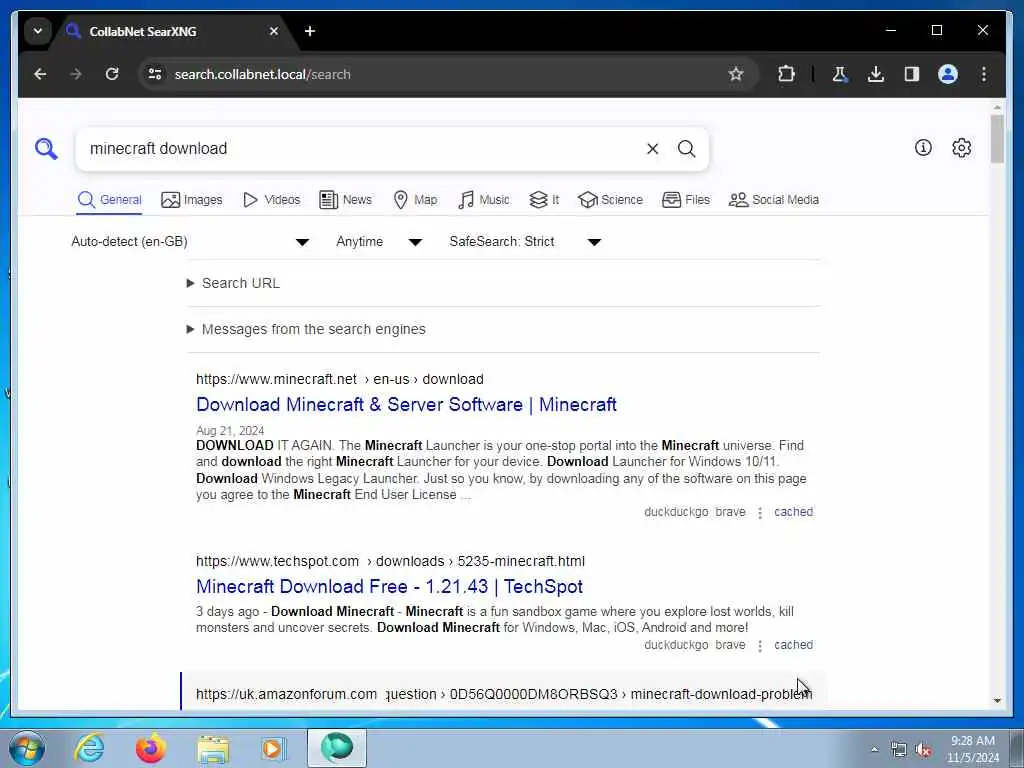Click browser forward arrow
The image size is (1024, 768).
tap(76, 74)
